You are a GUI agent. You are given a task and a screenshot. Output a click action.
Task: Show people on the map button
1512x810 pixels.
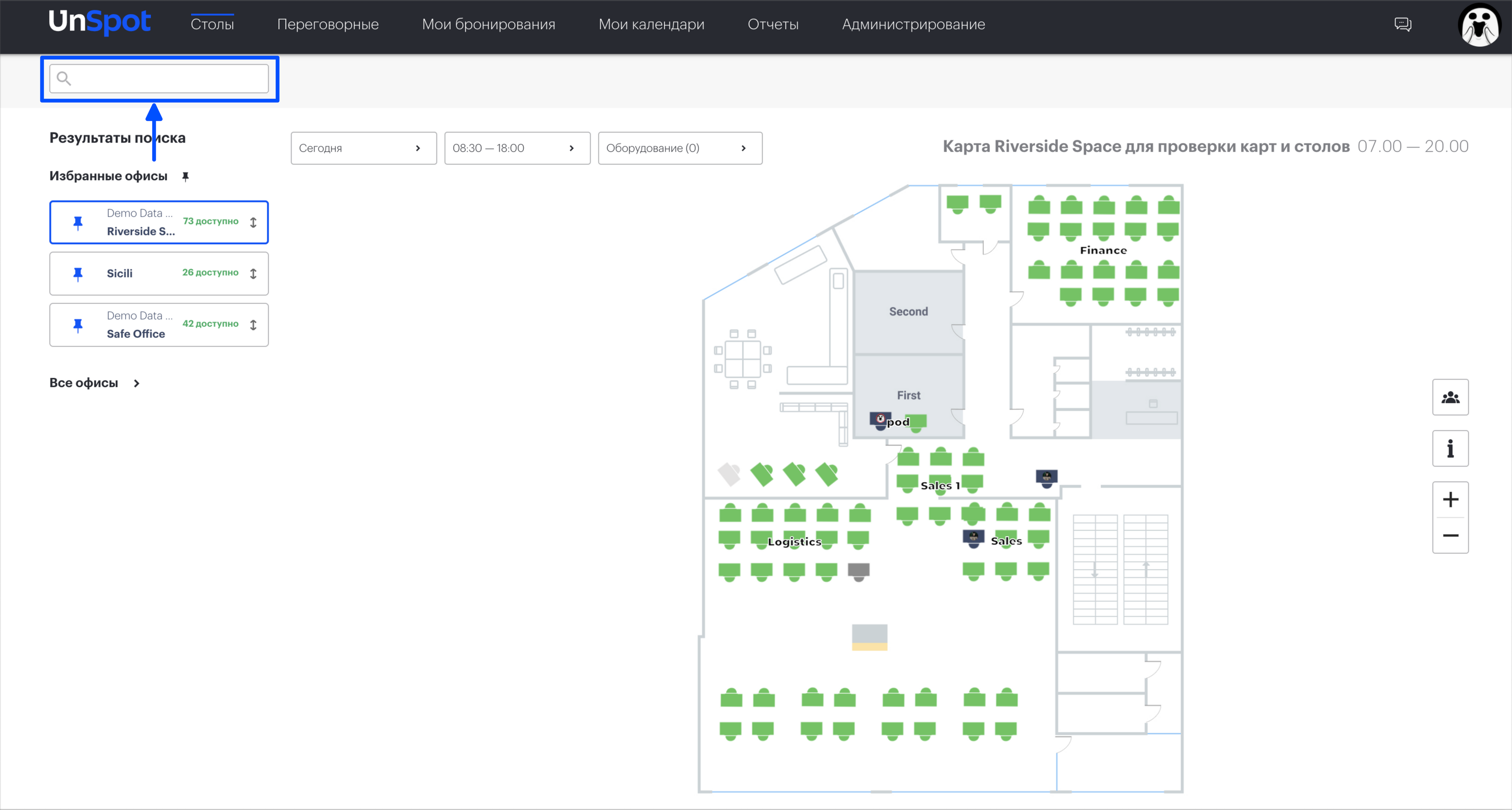[1450, 398]
